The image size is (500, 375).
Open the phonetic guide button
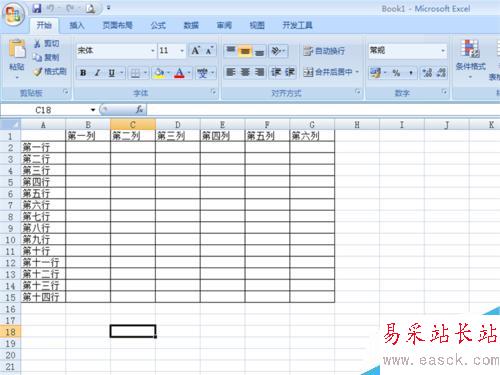(202, 73)
